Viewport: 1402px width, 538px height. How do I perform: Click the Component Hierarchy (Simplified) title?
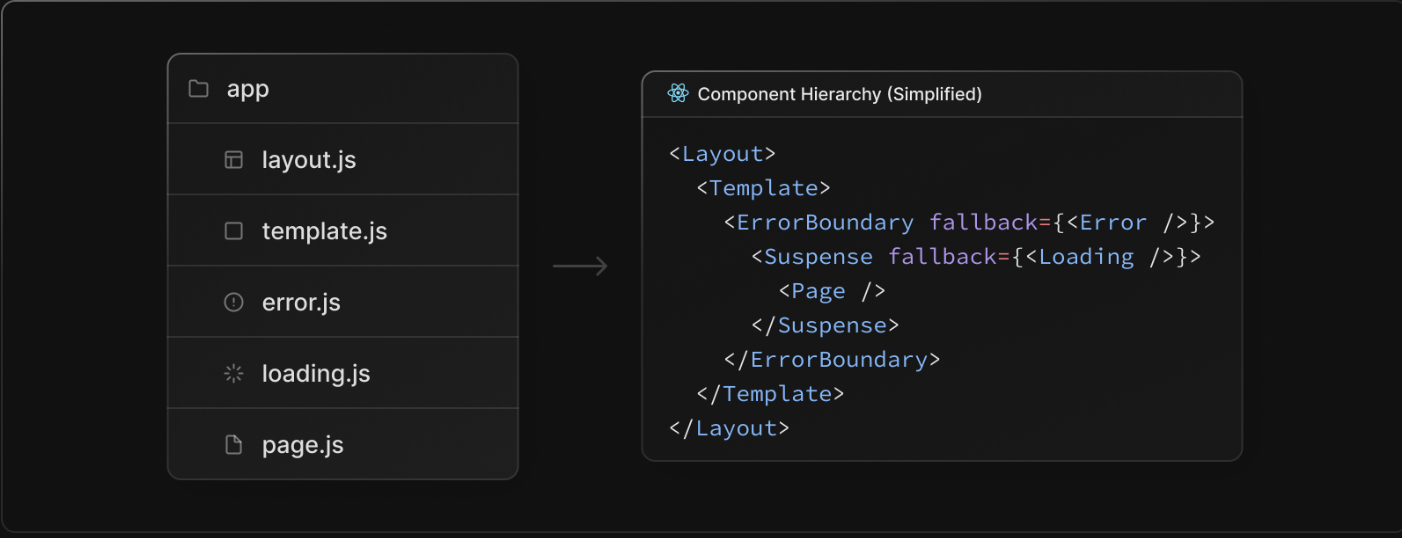(840, 94)
